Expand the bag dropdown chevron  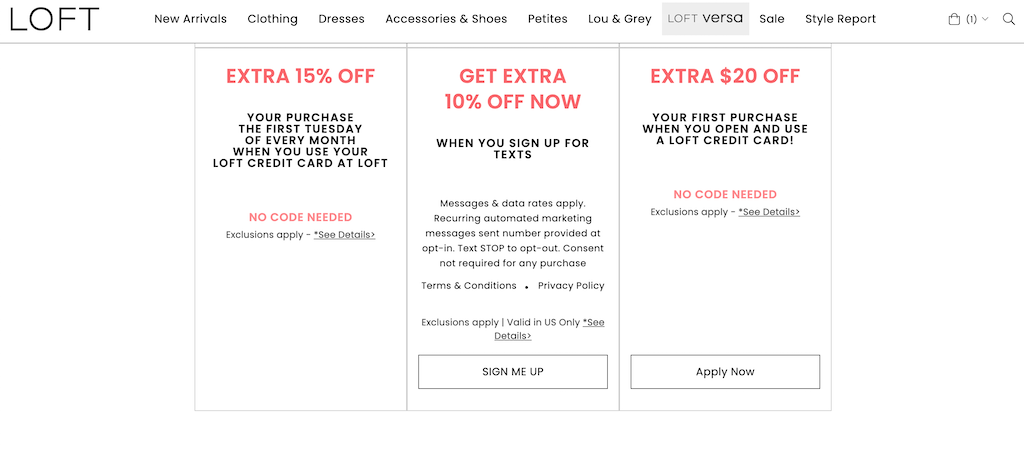coord(985,19)
